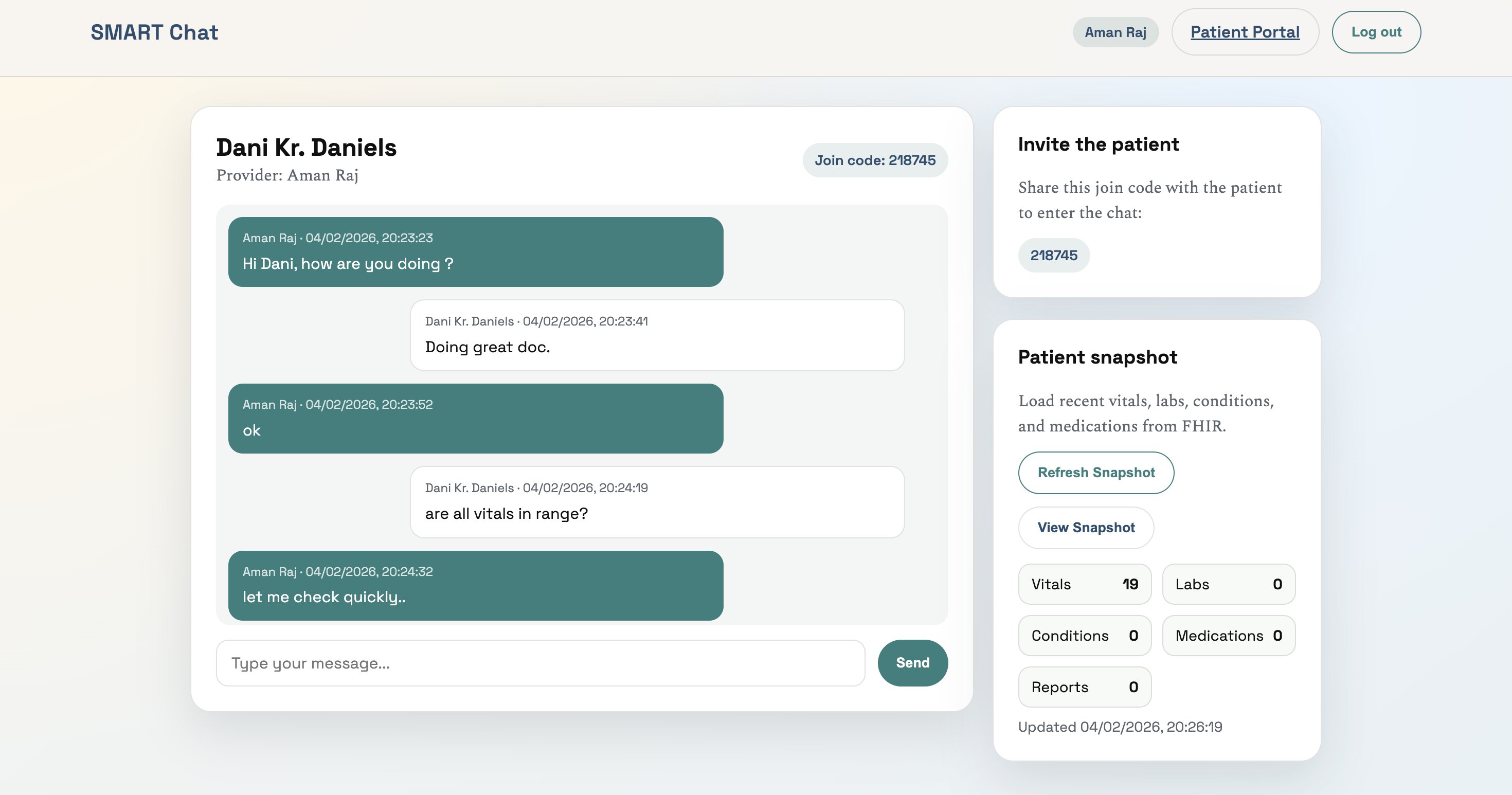Click the Send button
1512x795 pixels.
click(912, 662)
